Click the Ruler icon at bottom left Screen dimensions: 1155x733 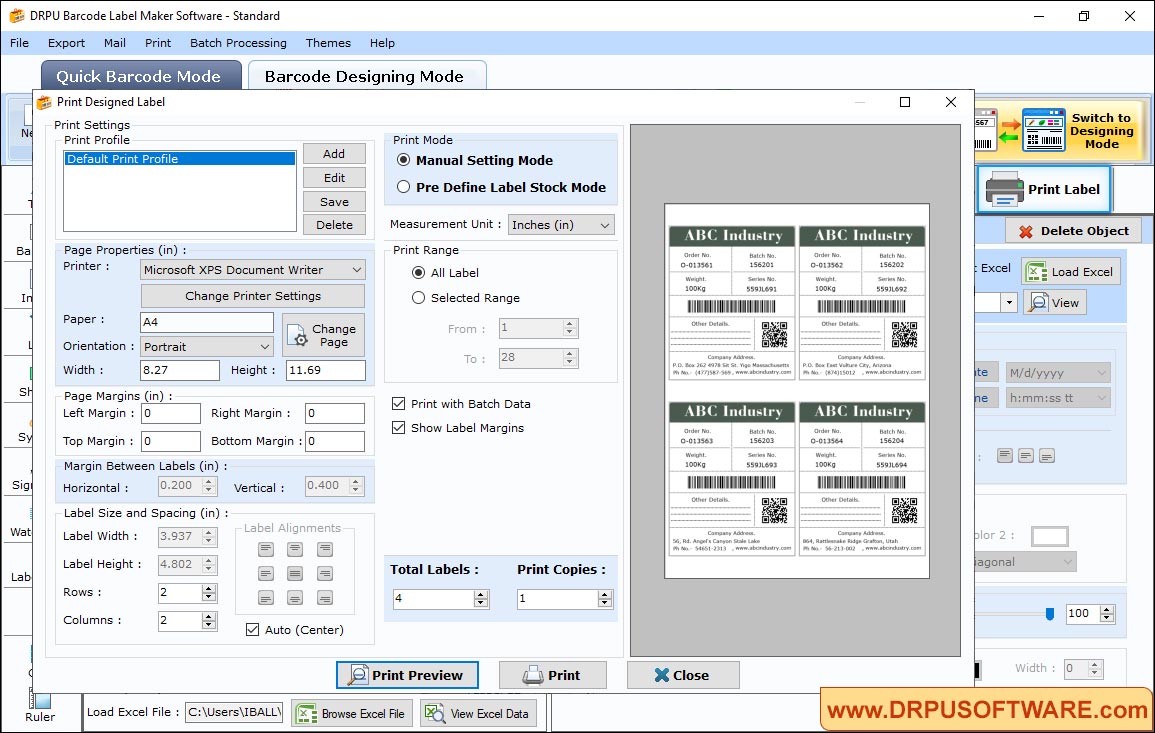(41, 699)
